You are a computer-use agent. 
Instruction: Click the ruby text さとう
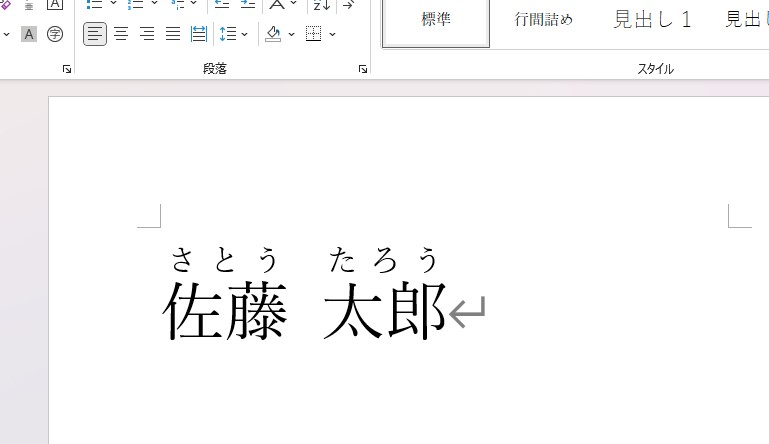pyautogui.click(x=225, y=260)
